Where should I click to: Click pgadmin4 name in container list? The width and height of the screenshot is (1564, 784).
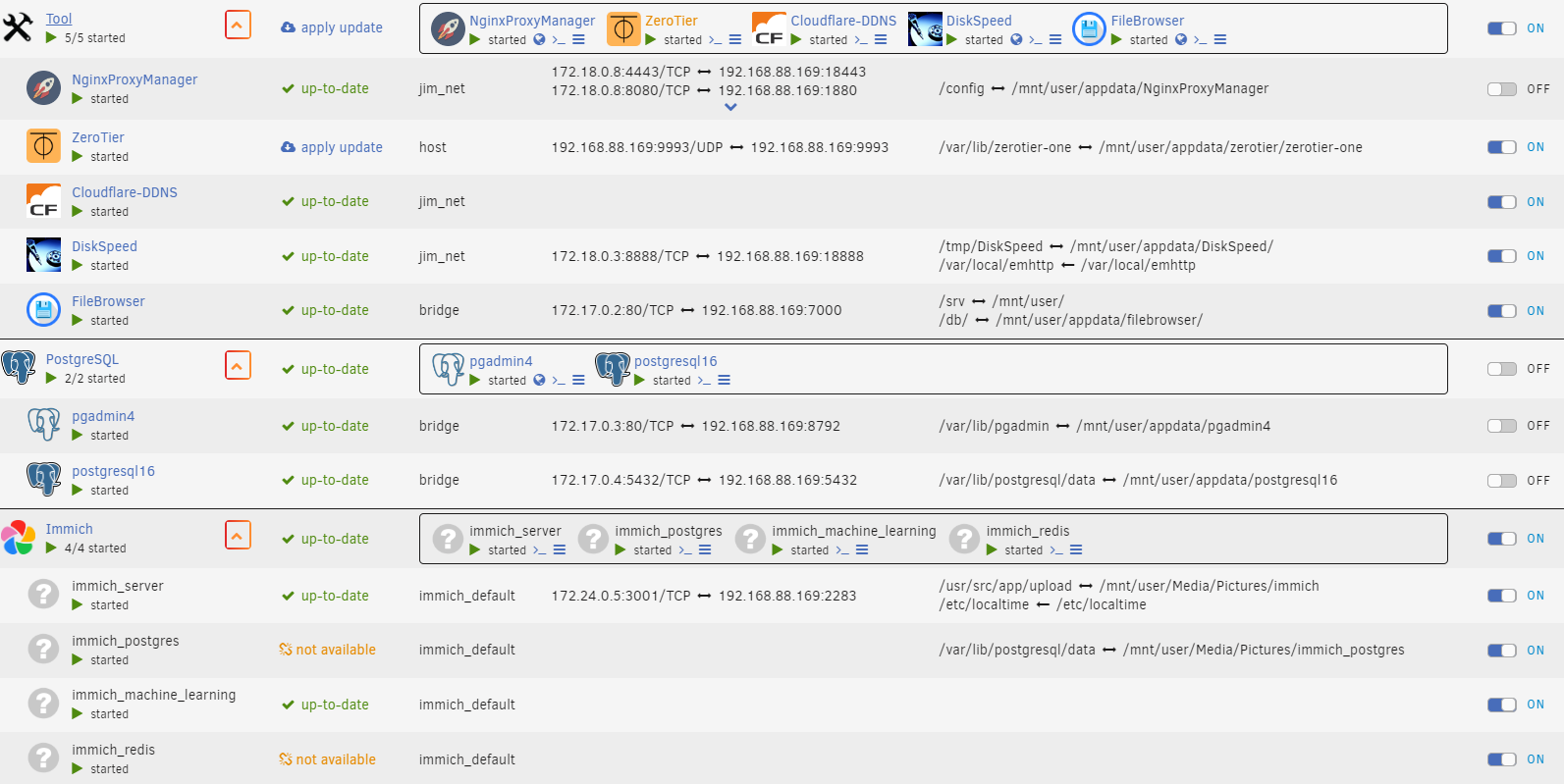103,416
